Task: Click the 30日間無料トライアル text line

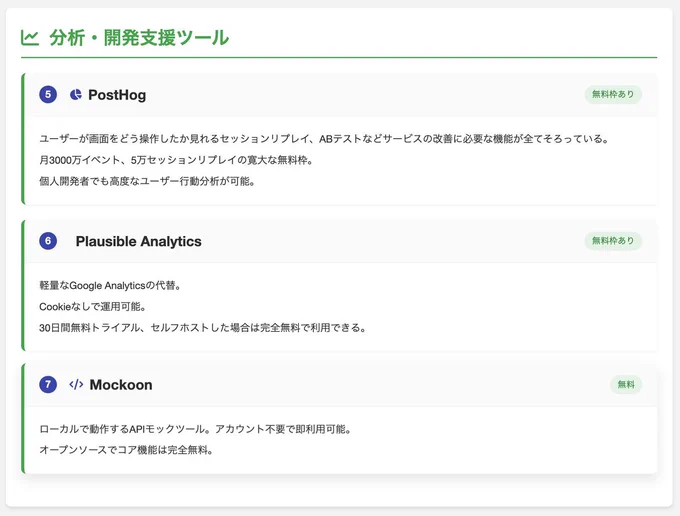Action: [203, 328]
